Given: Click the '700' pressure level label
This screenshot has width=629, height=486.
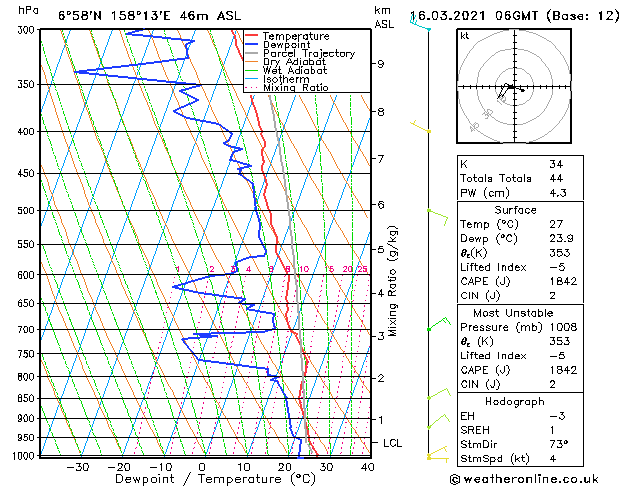Looking at the screenshot, I should pyautogui.click(x=28, y=330).
